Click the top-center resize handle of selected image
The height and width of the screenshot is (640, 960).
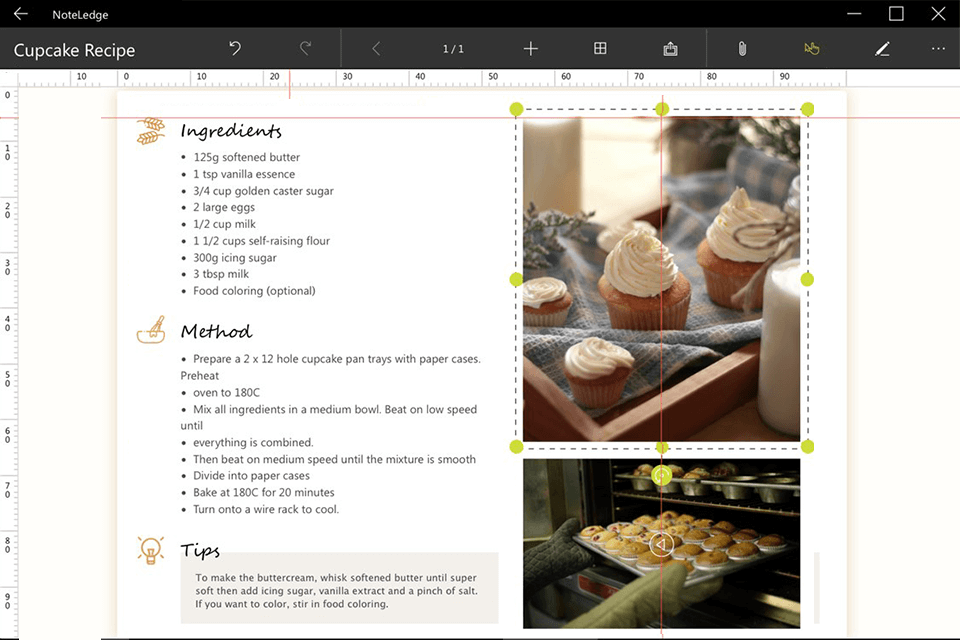662,109
